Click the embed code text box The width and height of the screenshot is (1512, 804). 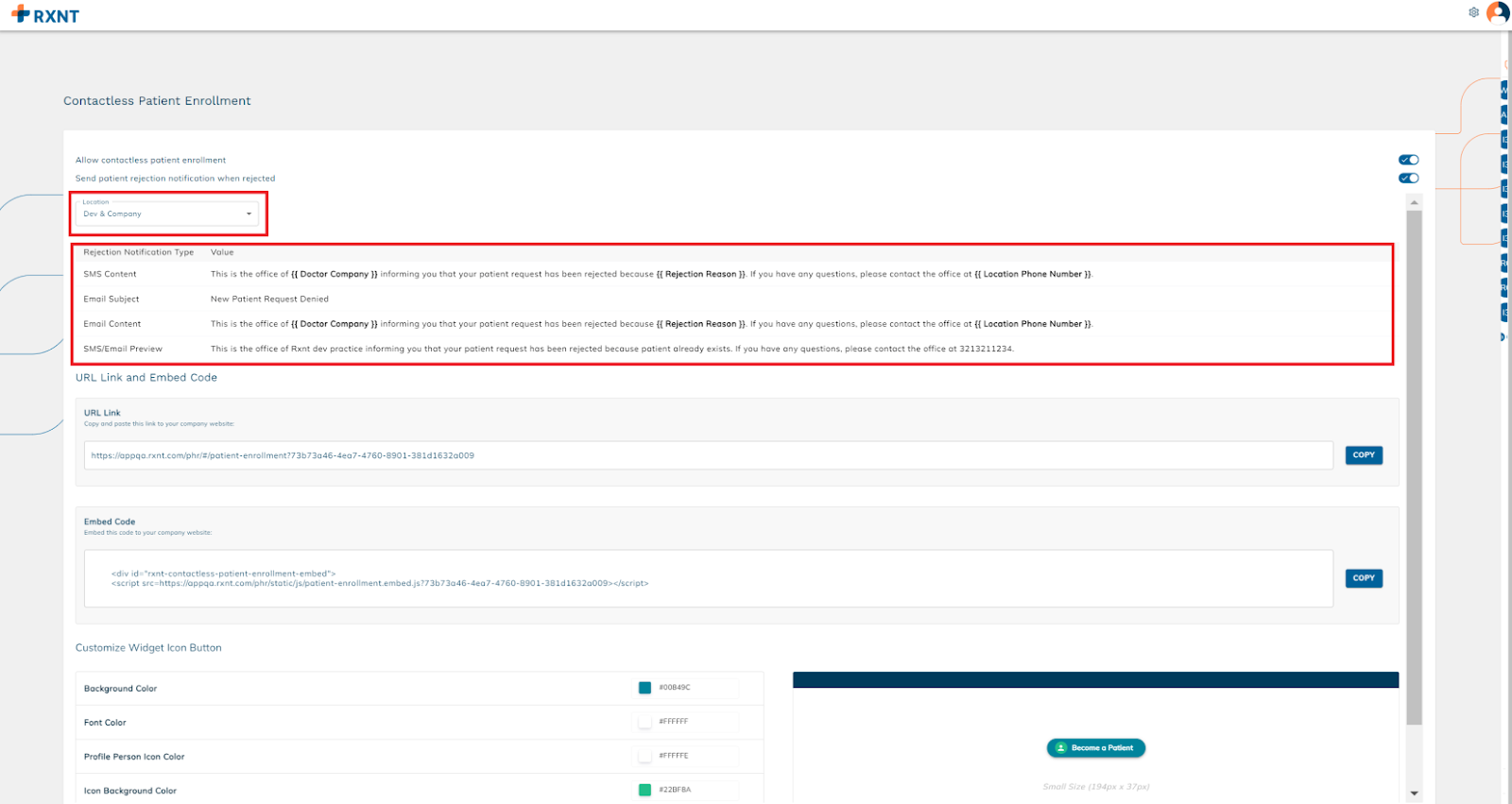[709, 578]
